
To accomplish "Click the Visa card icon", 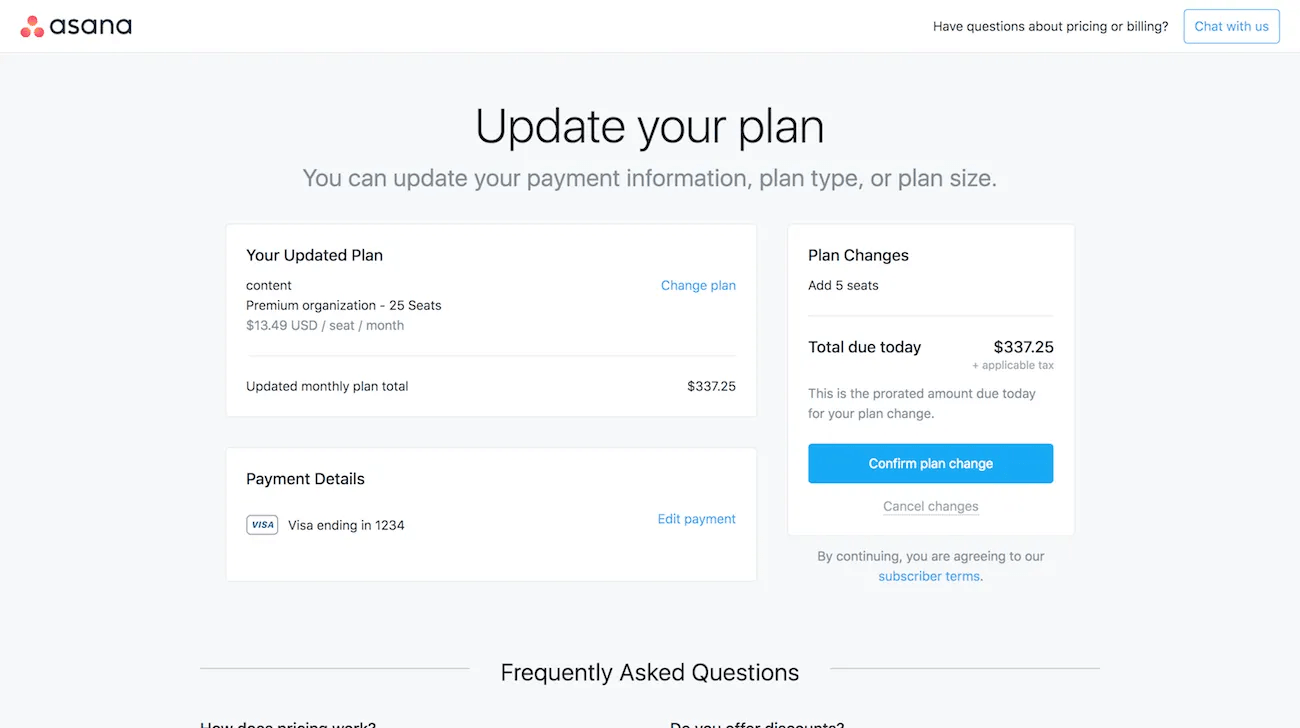I will coord(262,525).
